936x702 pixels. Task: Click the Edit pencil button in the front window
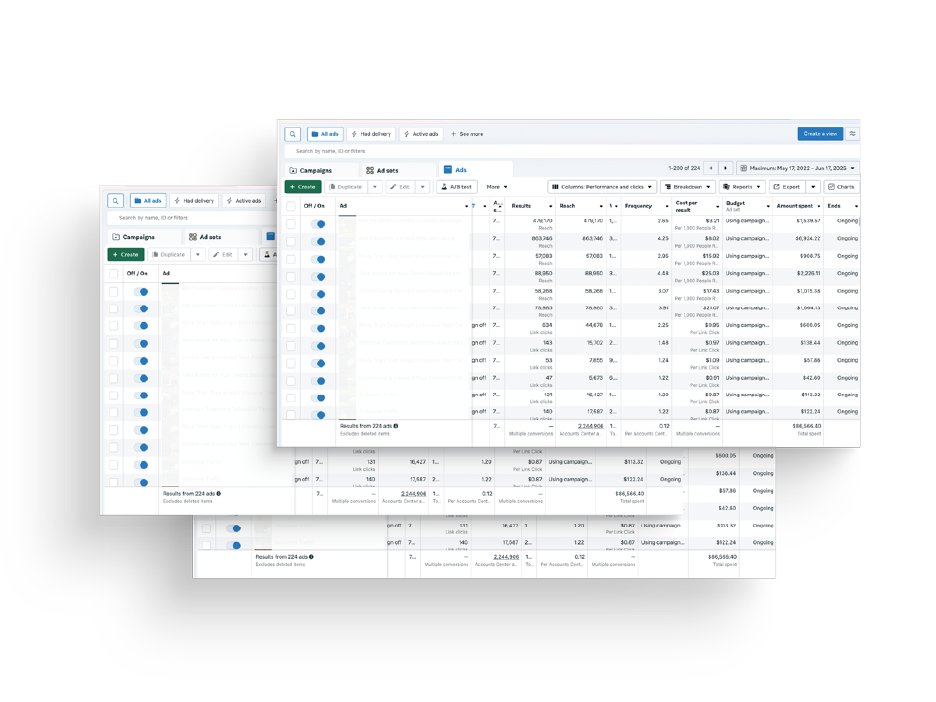[400, 187]
